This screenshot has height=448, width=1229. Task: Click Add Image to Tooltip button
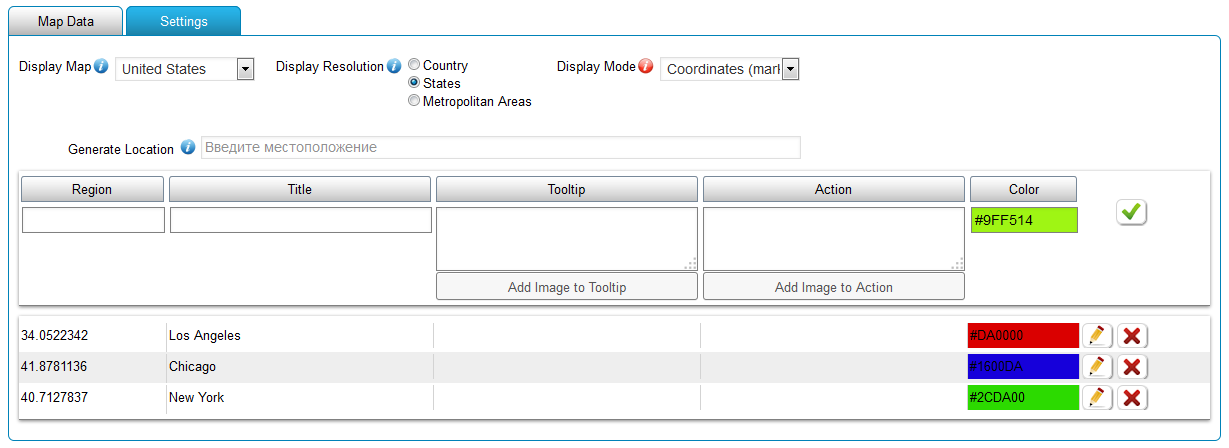click(x=567, y=287)
